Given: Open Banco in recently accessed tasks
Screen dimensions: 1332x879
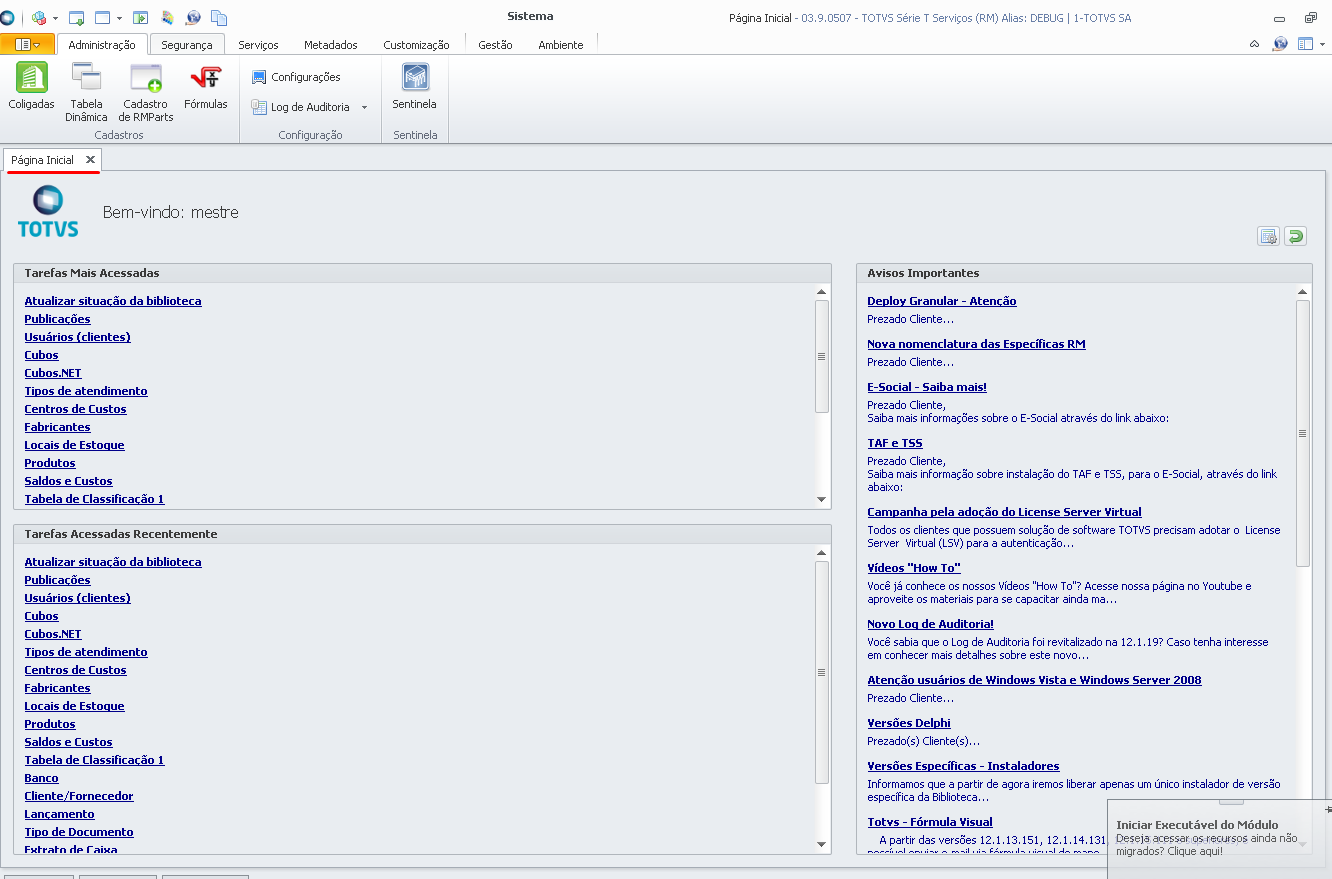Looking at the screenshot, I should 41,778.
